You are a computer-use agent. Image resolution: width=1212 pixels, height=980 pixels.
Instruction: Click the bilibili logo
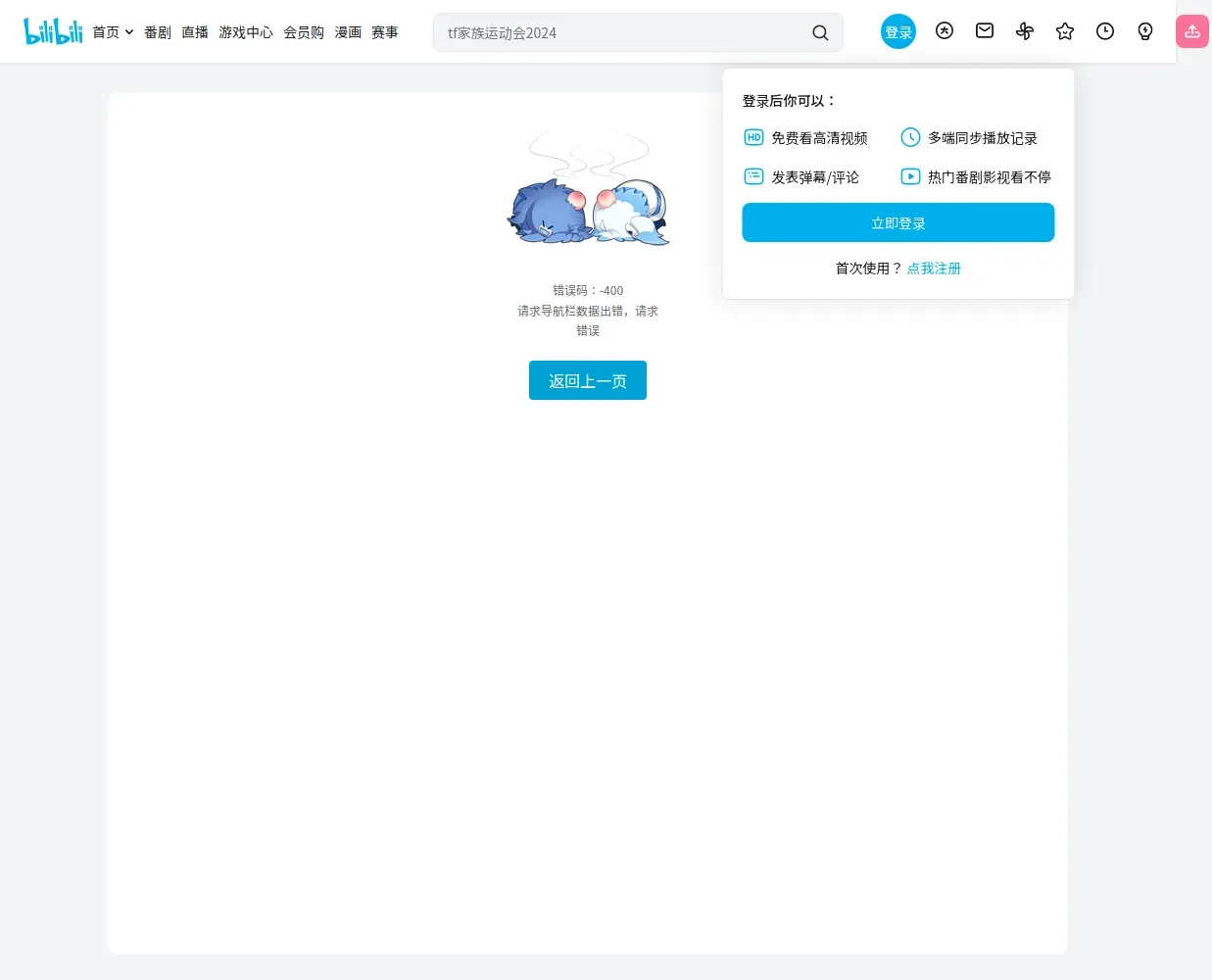(53, 31)
